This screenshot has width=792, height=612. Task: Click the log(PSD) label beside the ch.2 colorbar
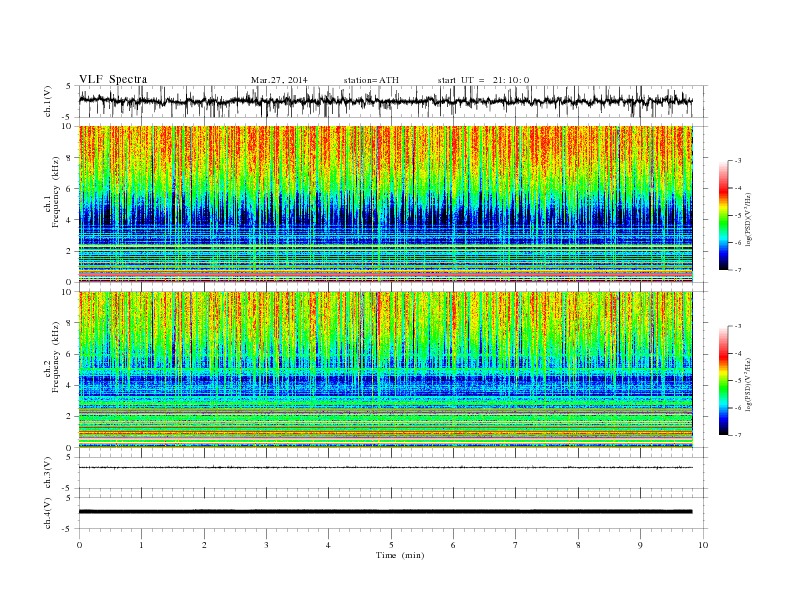click(749, 383)
